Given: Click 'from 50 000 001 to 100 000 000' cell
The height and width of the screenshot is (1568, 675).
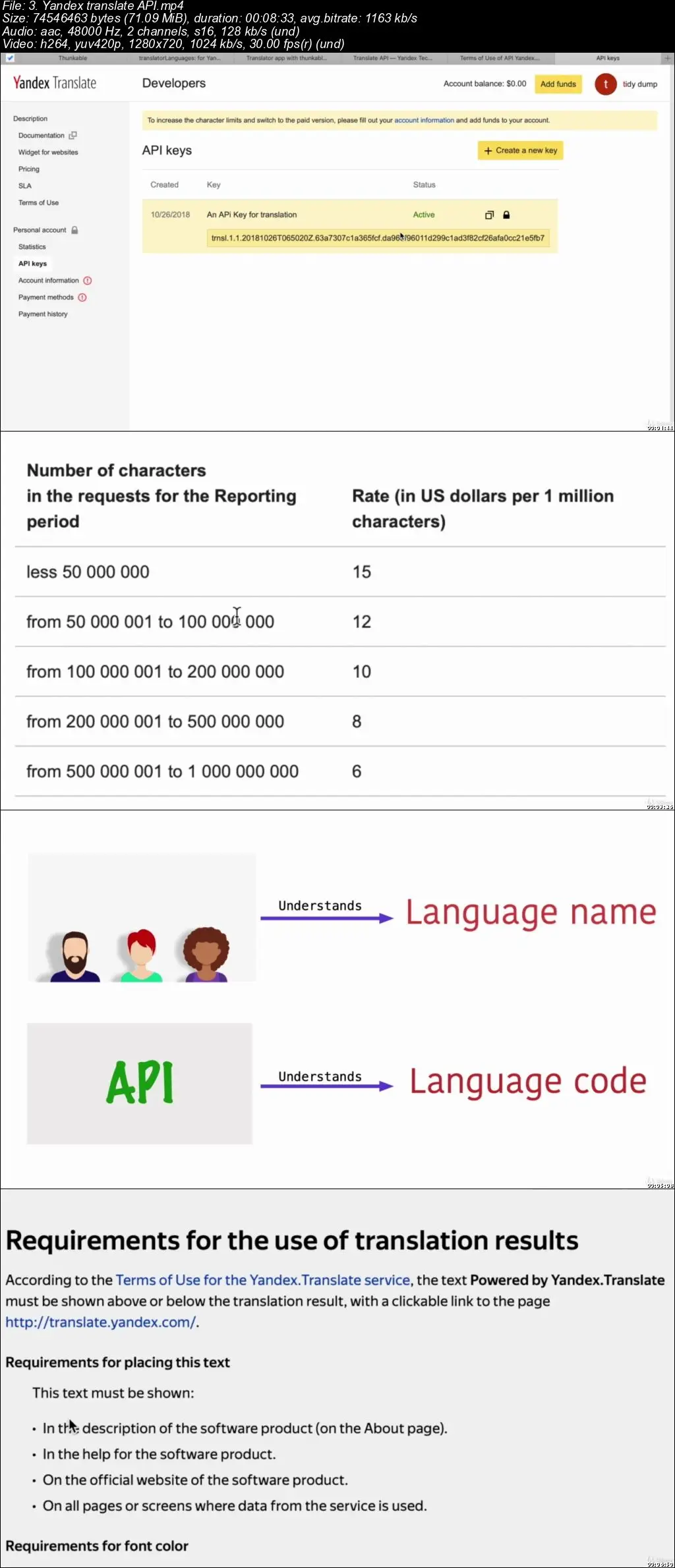Looking at the screenshot, I should [x=150, y=621].
